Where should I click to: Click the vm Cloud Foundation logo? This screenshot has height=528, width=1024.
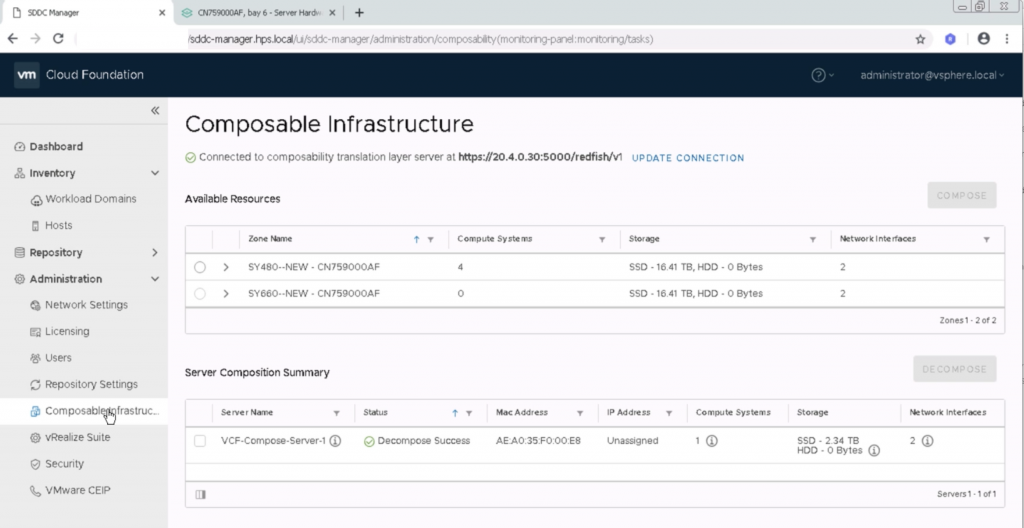point(27,75)
